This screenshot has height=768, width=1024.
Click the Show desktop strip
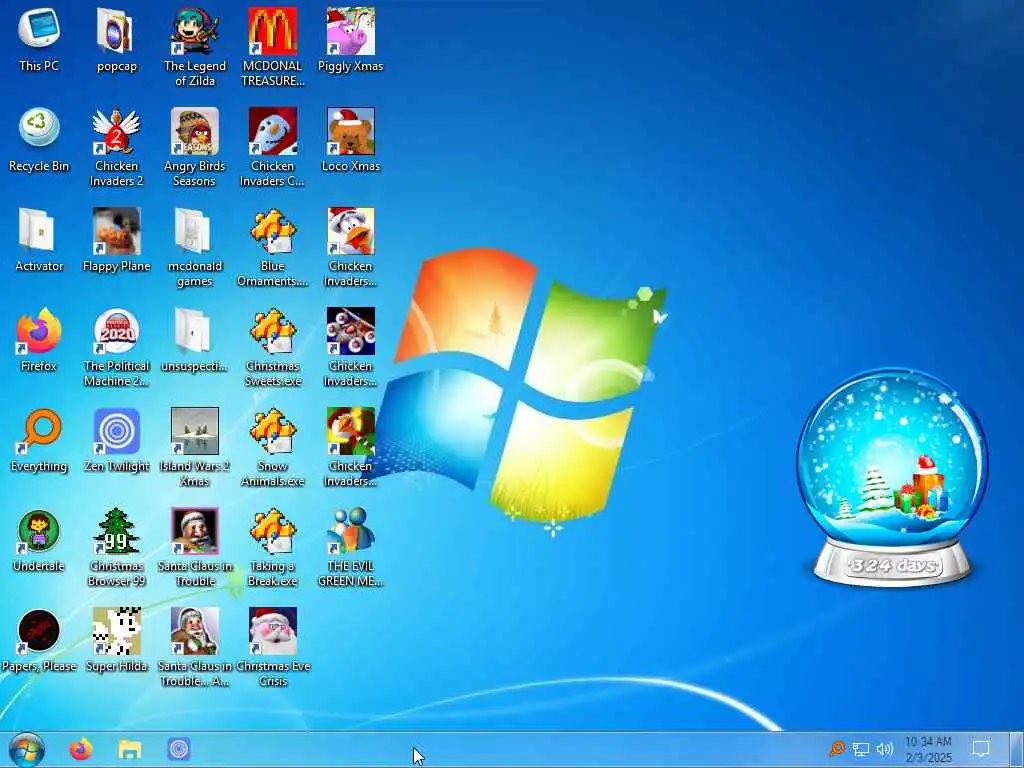coord(1018,750)
